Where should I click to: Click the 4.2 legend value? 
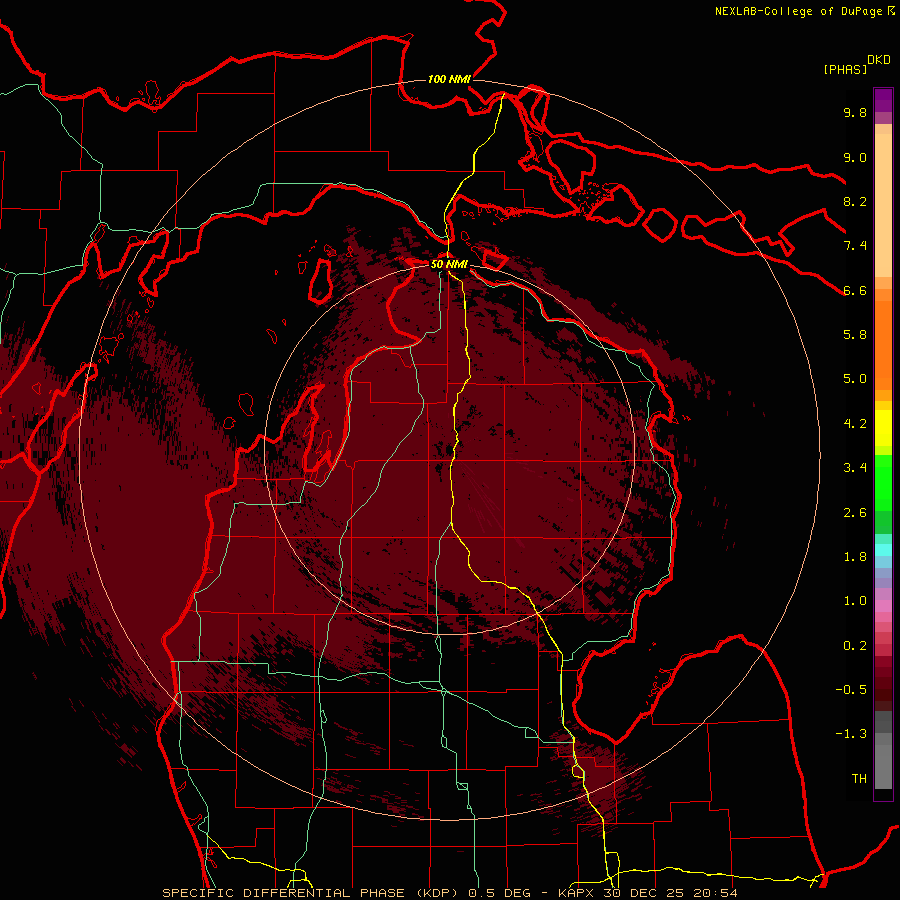(x=855, y=424)
